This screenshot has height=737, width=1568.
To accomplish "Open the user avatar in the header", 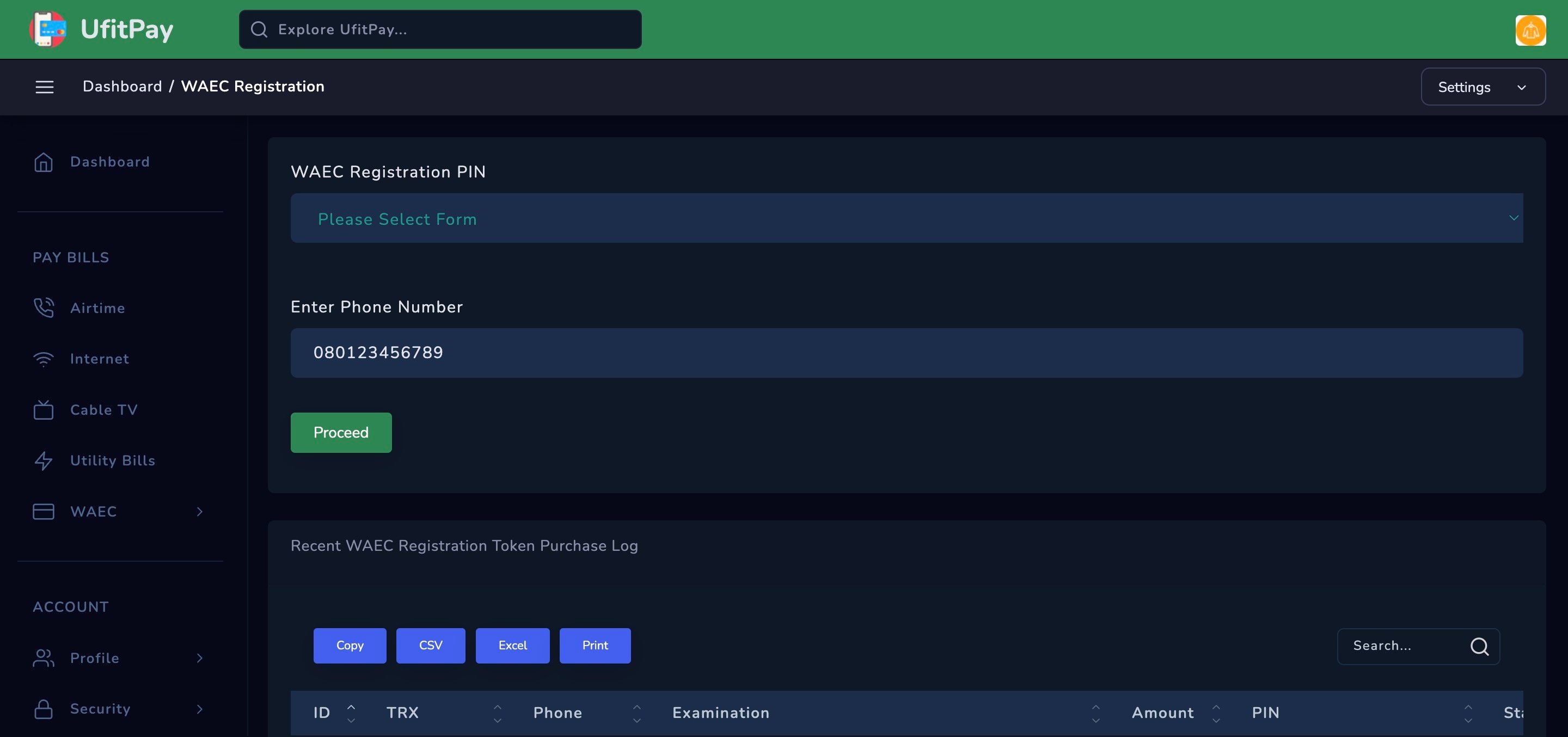I will (x=1530, y=30).
